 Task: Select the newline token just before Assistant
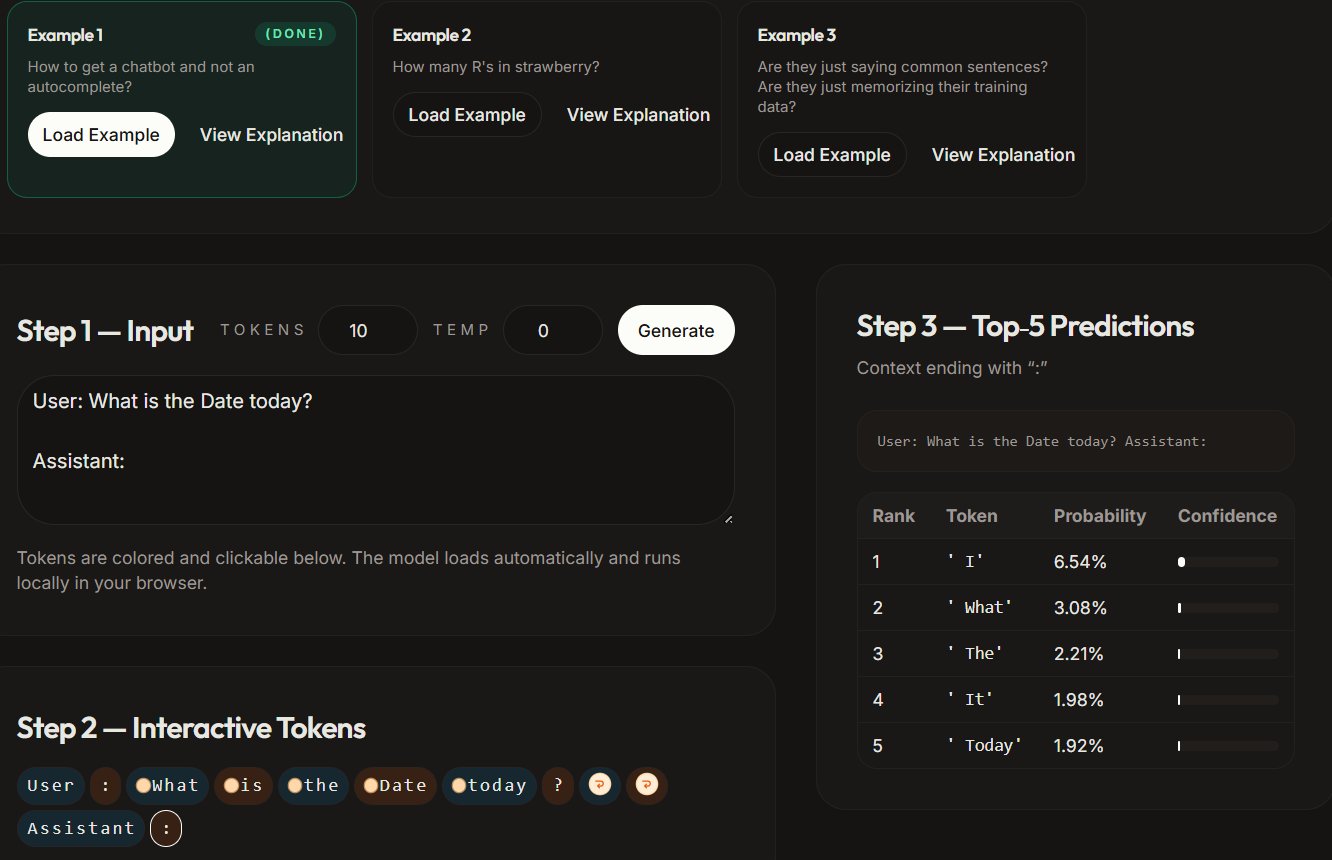click(x=647, y=785)
